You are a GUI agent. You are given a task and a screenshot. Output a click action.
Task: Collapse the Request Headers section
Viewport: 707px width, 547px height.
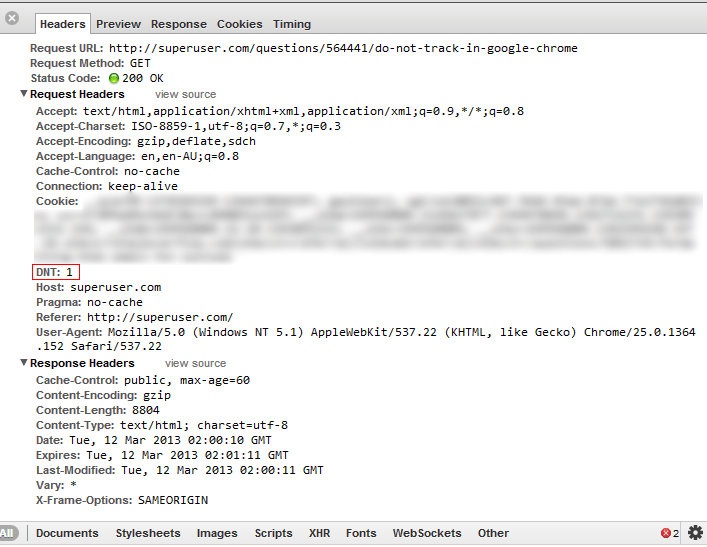tap(23, 94)
